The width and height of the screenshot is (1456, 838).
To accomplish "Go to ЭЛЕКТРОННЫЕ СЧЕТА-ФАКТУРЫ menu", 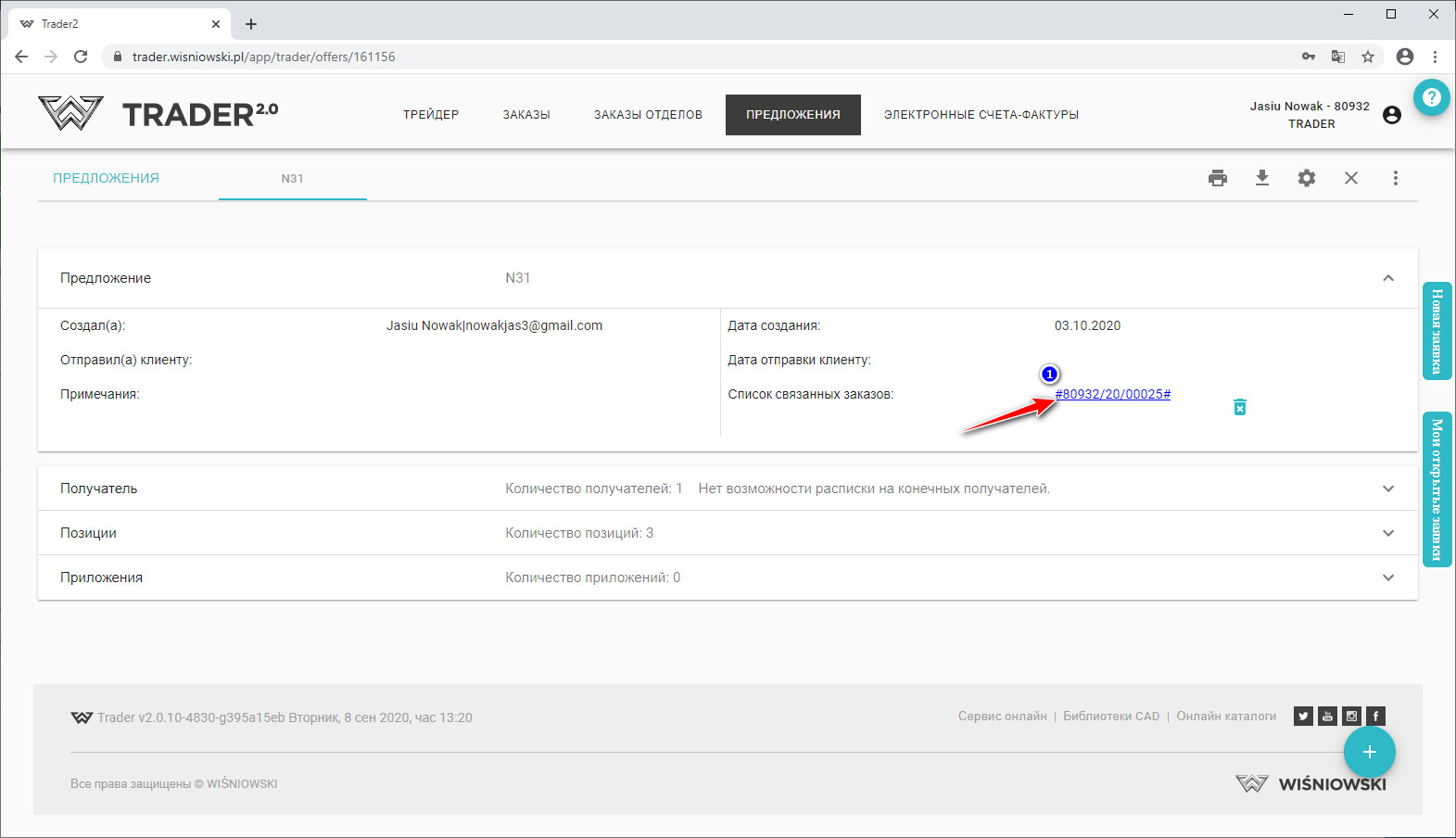I will (x=981, y=115).
